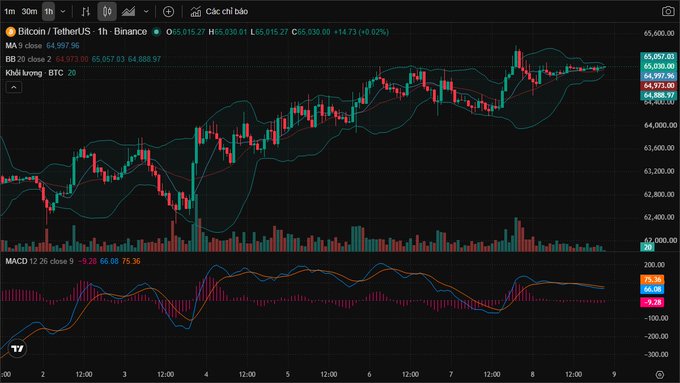Image resolution: width=680 pixels, height=383 pixels.
Task: Click the 64,997.96 MA price label
Action: tap(658, 76)
